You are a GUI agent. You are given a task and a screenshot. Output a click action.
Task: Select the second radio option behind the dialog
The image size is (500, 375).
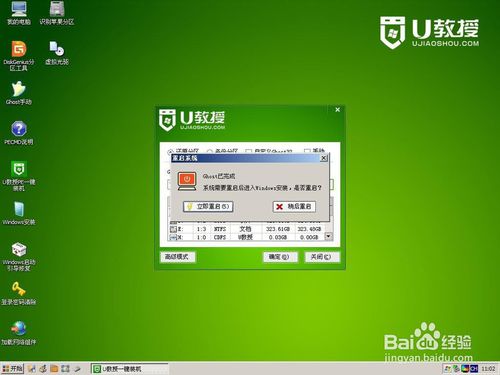coord(210,152)
